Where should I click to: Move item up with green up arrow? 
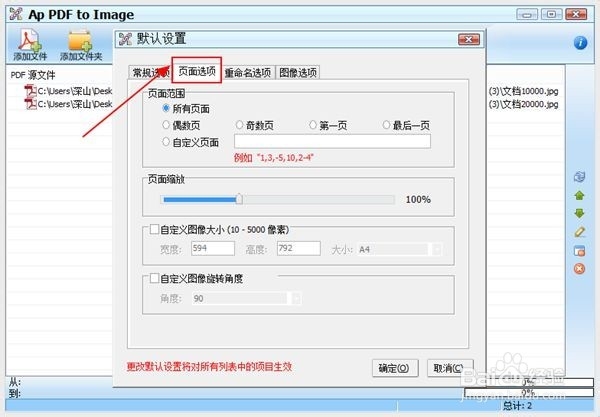(x=579, y=195)
